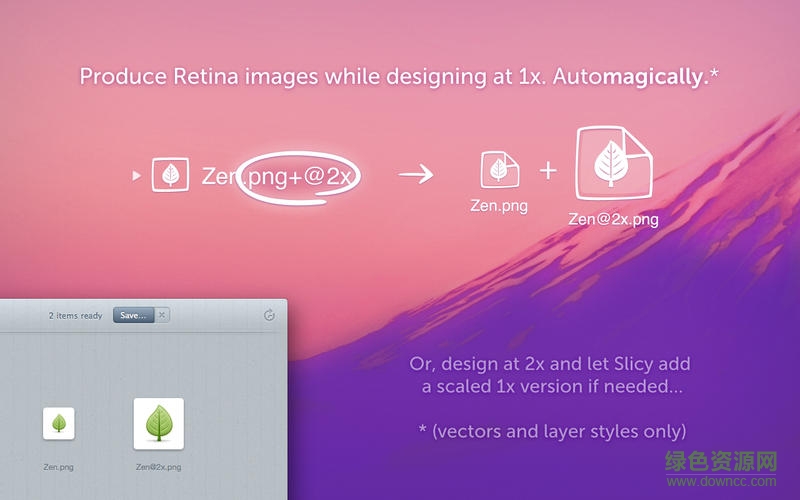
Task: Click the circular refresh icon
Action: [269, 315]
